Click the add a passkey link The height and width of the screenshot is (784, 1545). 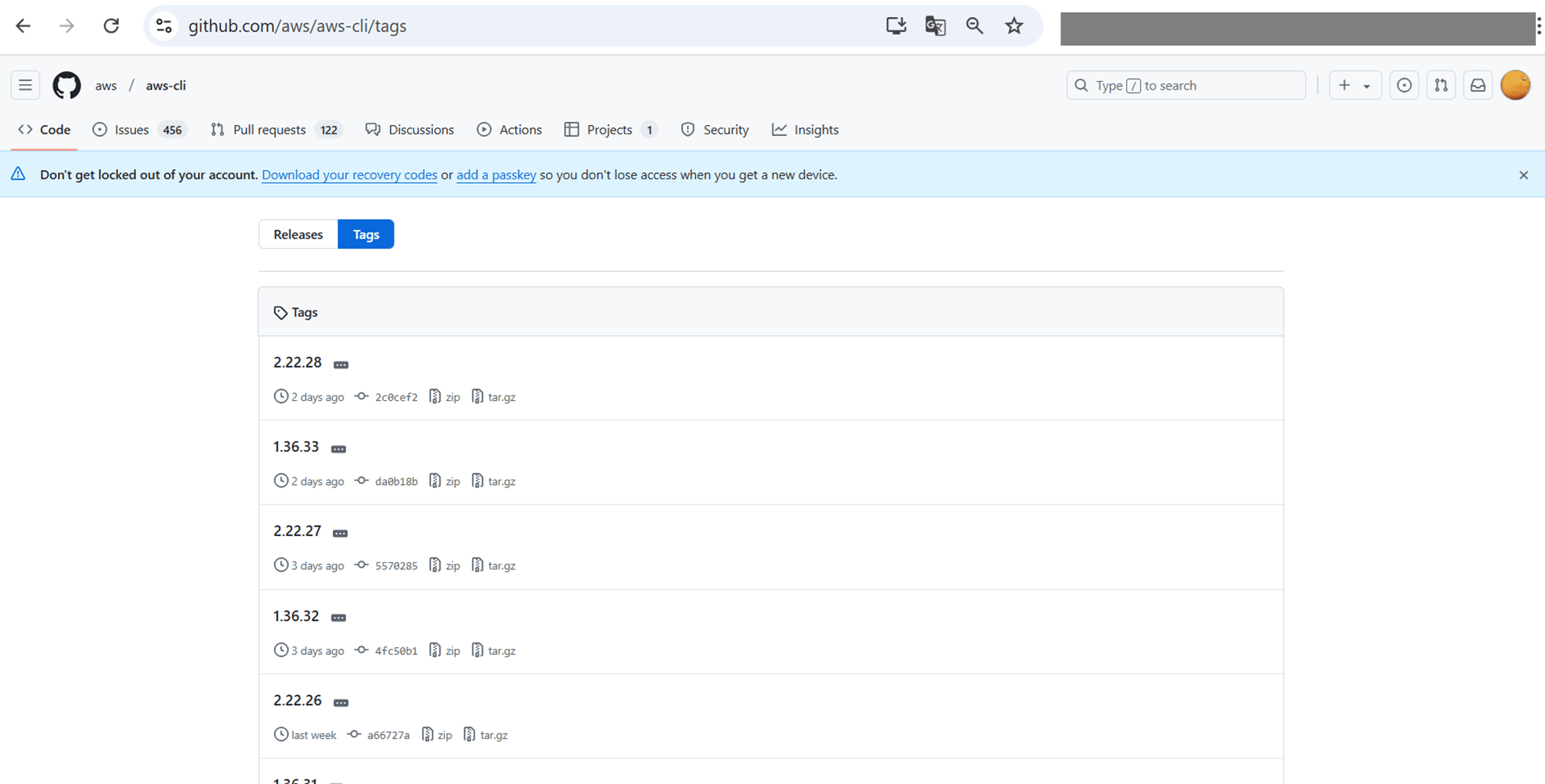pyautogui.click(x=496, y=175)
